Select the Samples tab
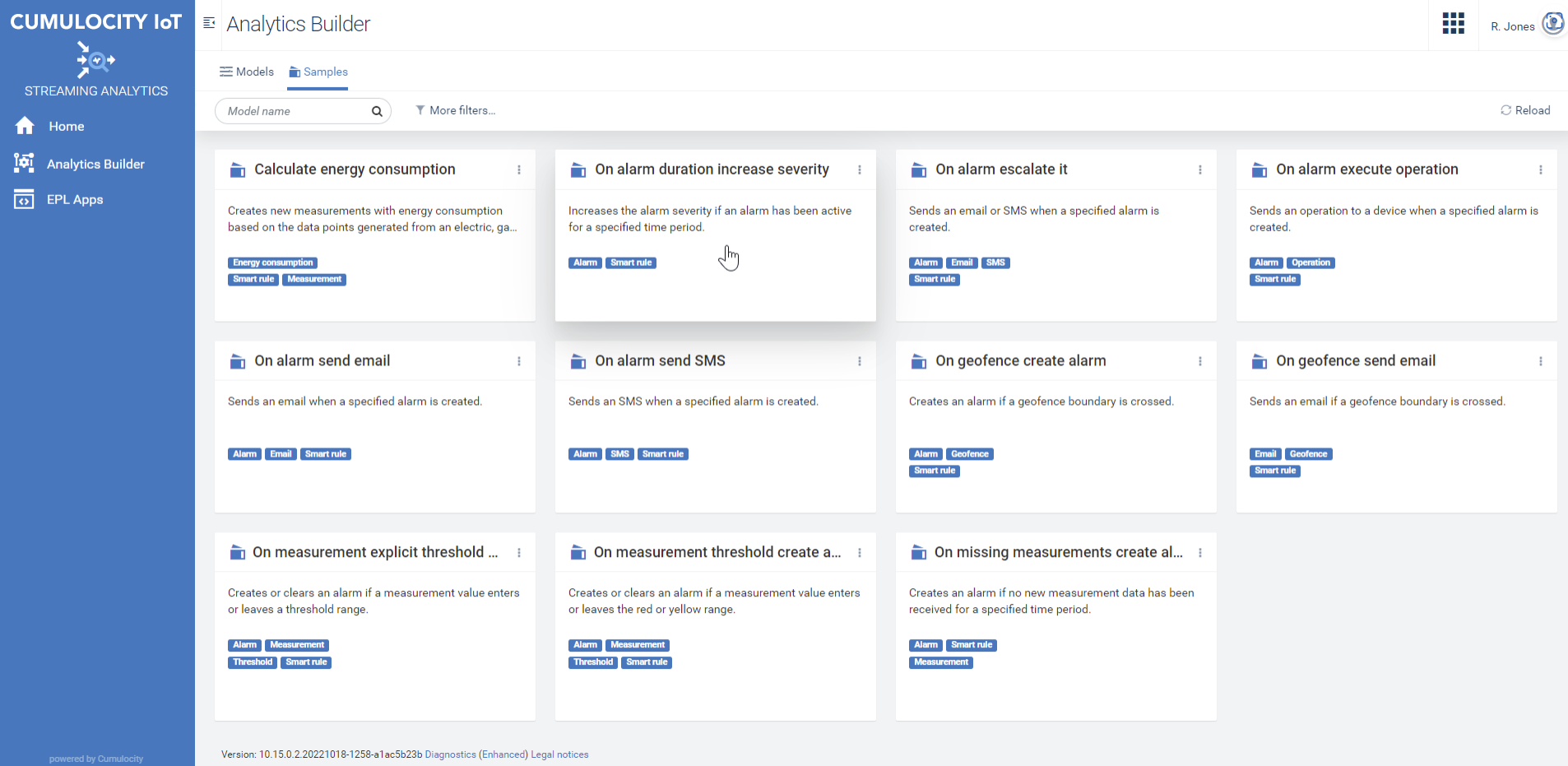Viewport: 1568px width, 766px height. pyautogui.click(x=318, y=72)
